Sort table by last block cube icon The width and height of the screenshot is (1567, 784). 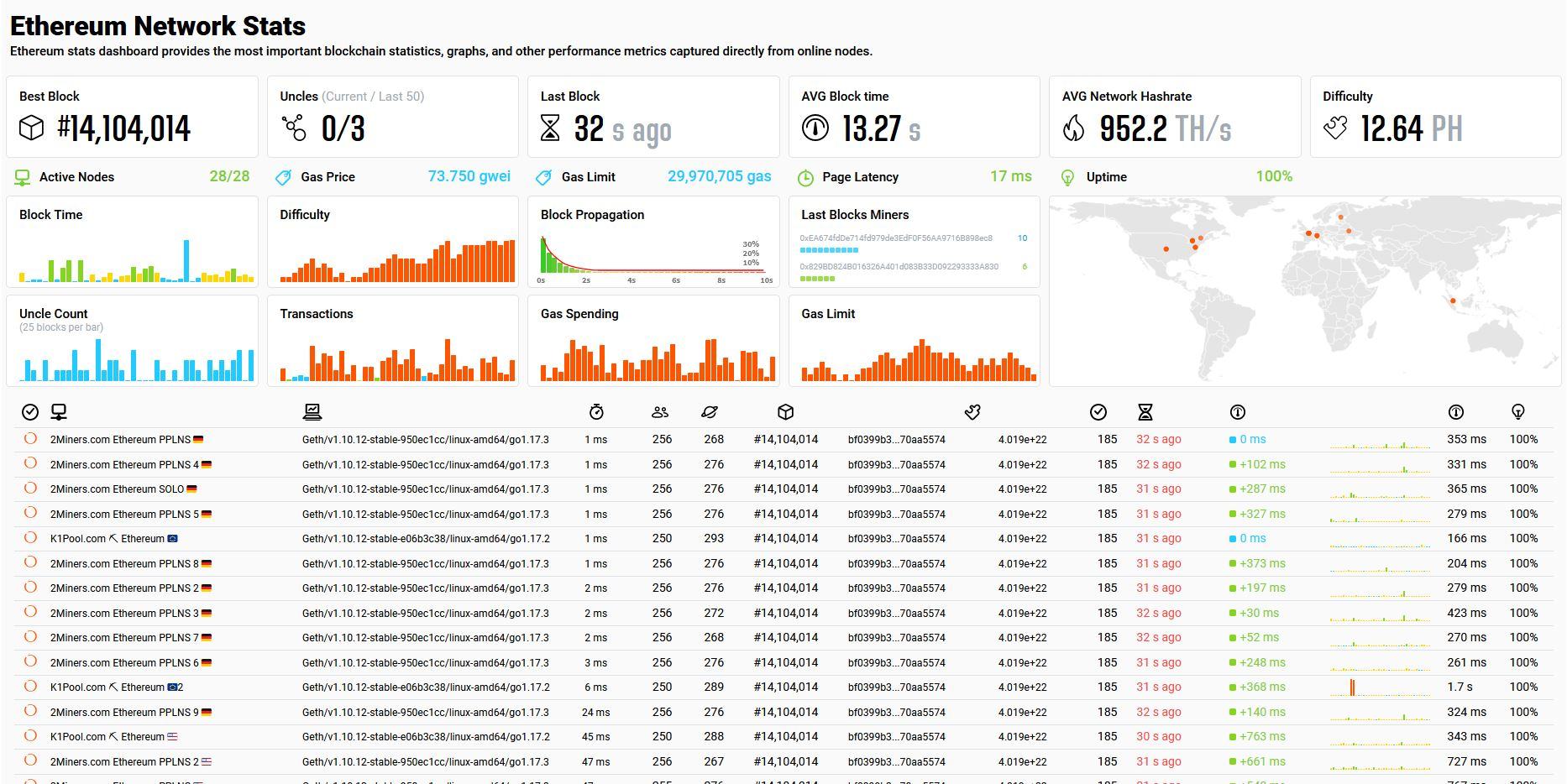pyautogui.click(x=786, y=412)
